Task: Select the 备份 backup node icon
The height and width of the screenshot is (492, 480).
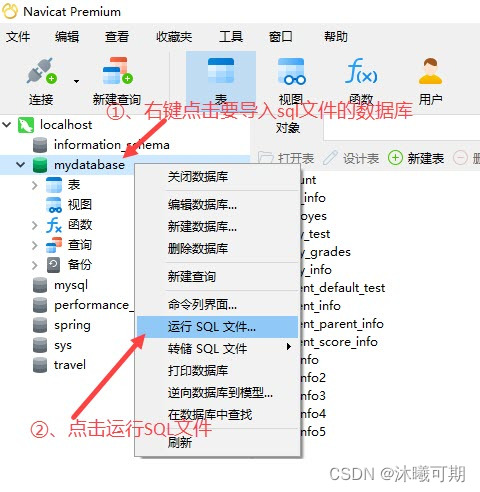Action: 53,265
